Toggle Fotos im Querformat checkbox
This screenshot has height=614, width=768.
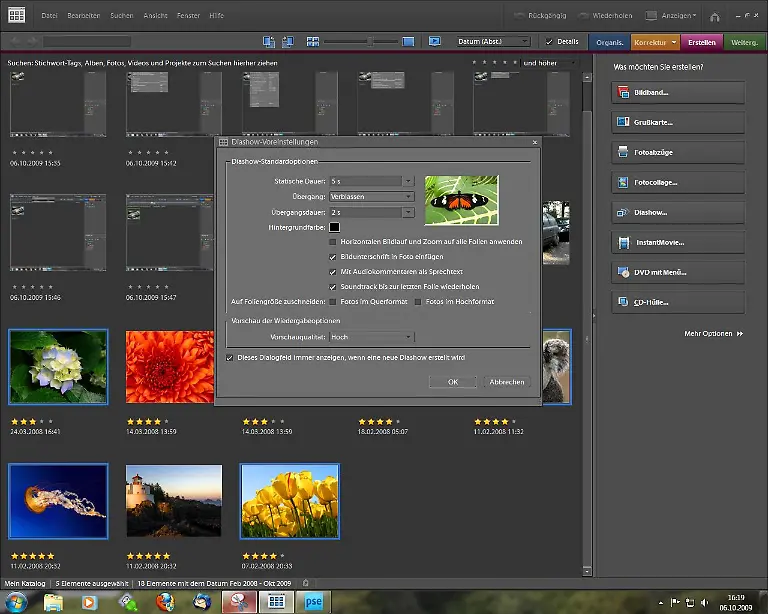click(333, 301)
